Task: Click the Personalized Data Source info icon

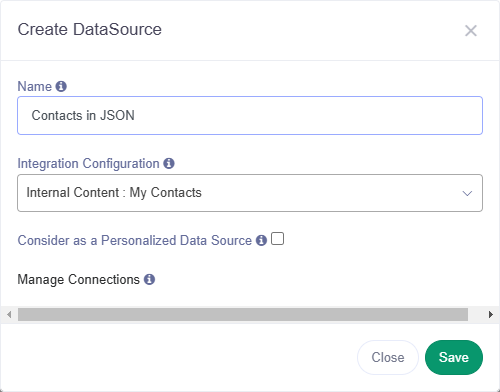Action: click(261, 240)
